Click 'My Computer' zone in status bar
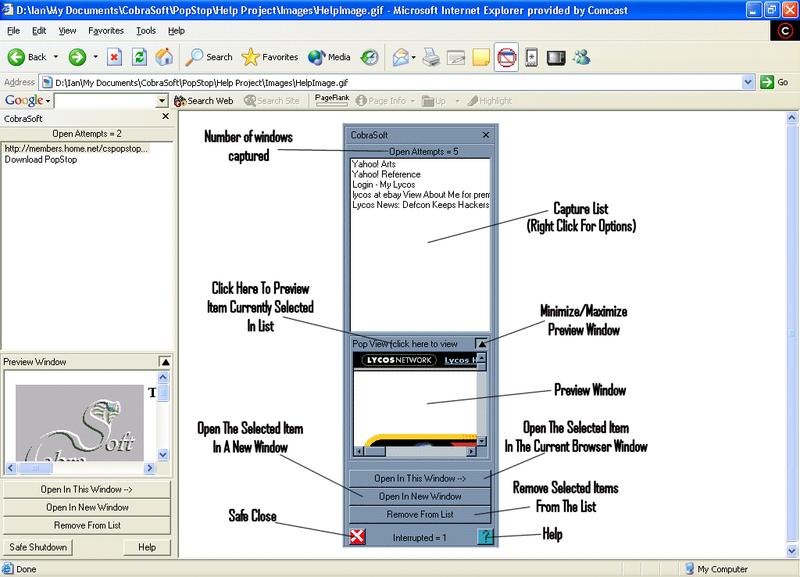This screenshot has width=800, height=577. [716, 569]
